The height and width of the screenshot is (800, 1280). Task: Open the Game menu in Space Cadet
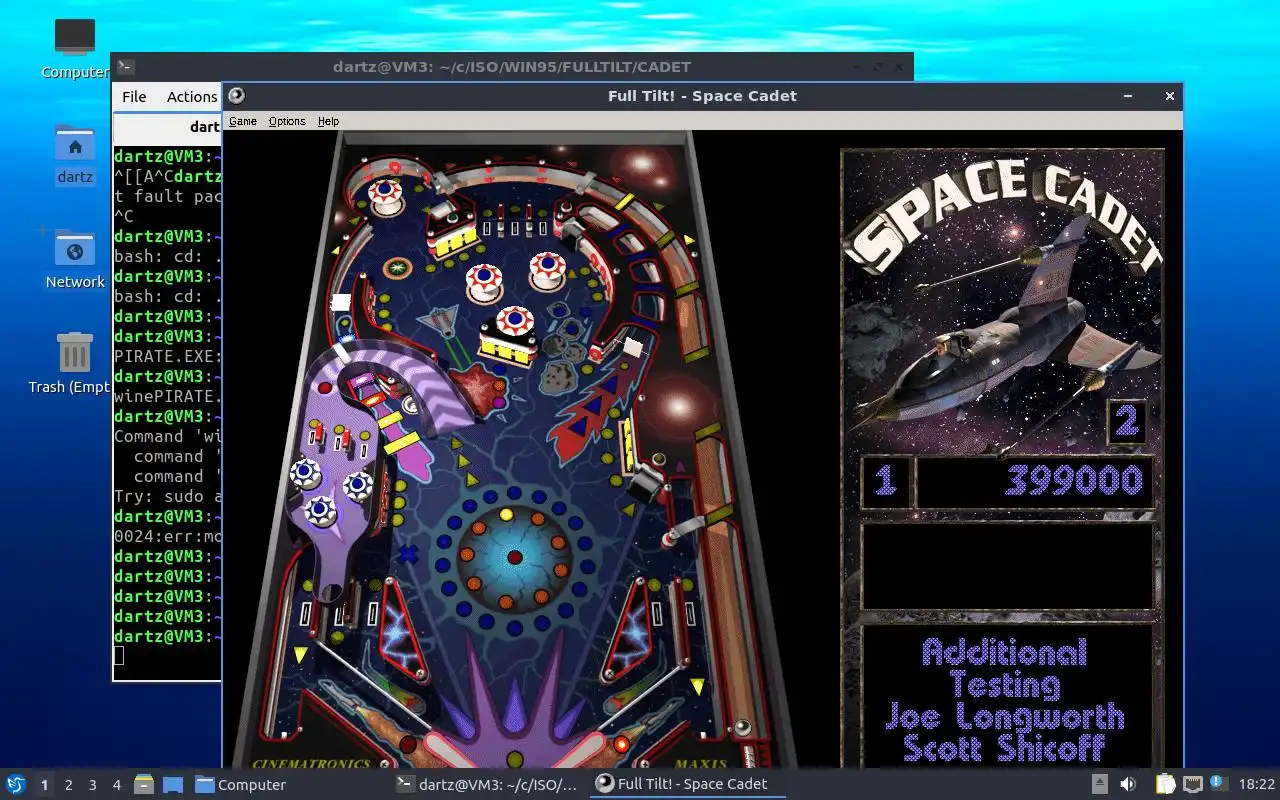[x=243, y=121]
